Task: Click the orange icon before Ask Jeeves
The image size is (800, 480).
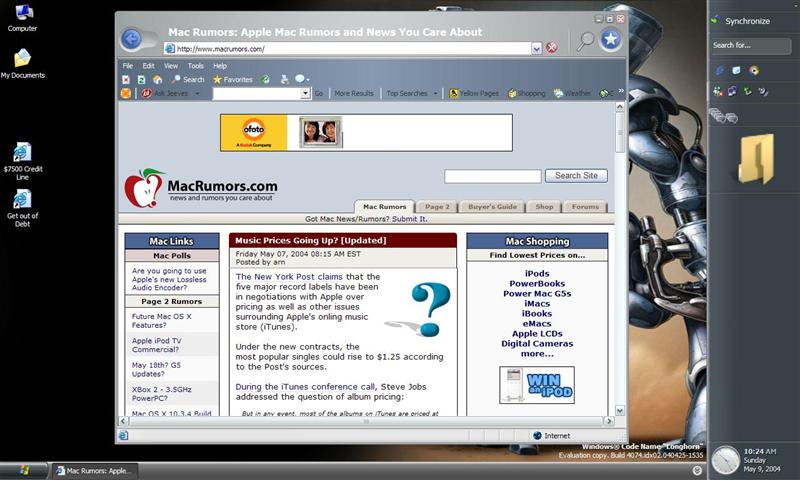Action: pyautogui.click(x=126, y=93)
